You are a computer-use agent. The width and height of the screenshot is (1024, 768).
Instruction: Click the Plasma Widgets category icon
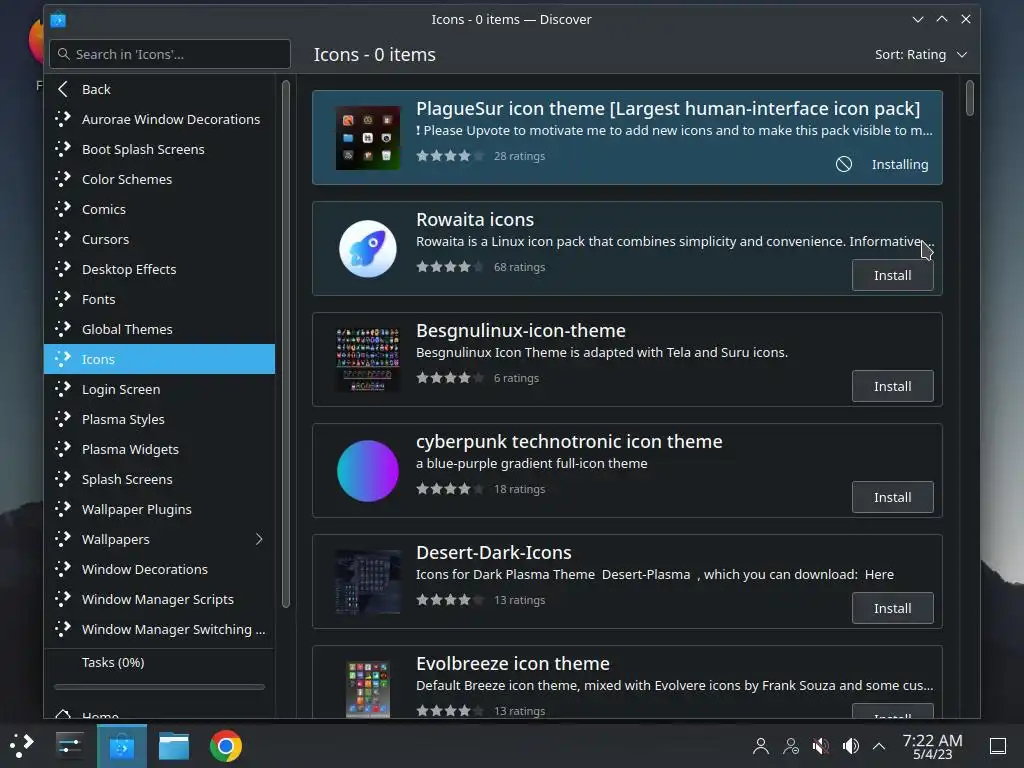(63, 450)
